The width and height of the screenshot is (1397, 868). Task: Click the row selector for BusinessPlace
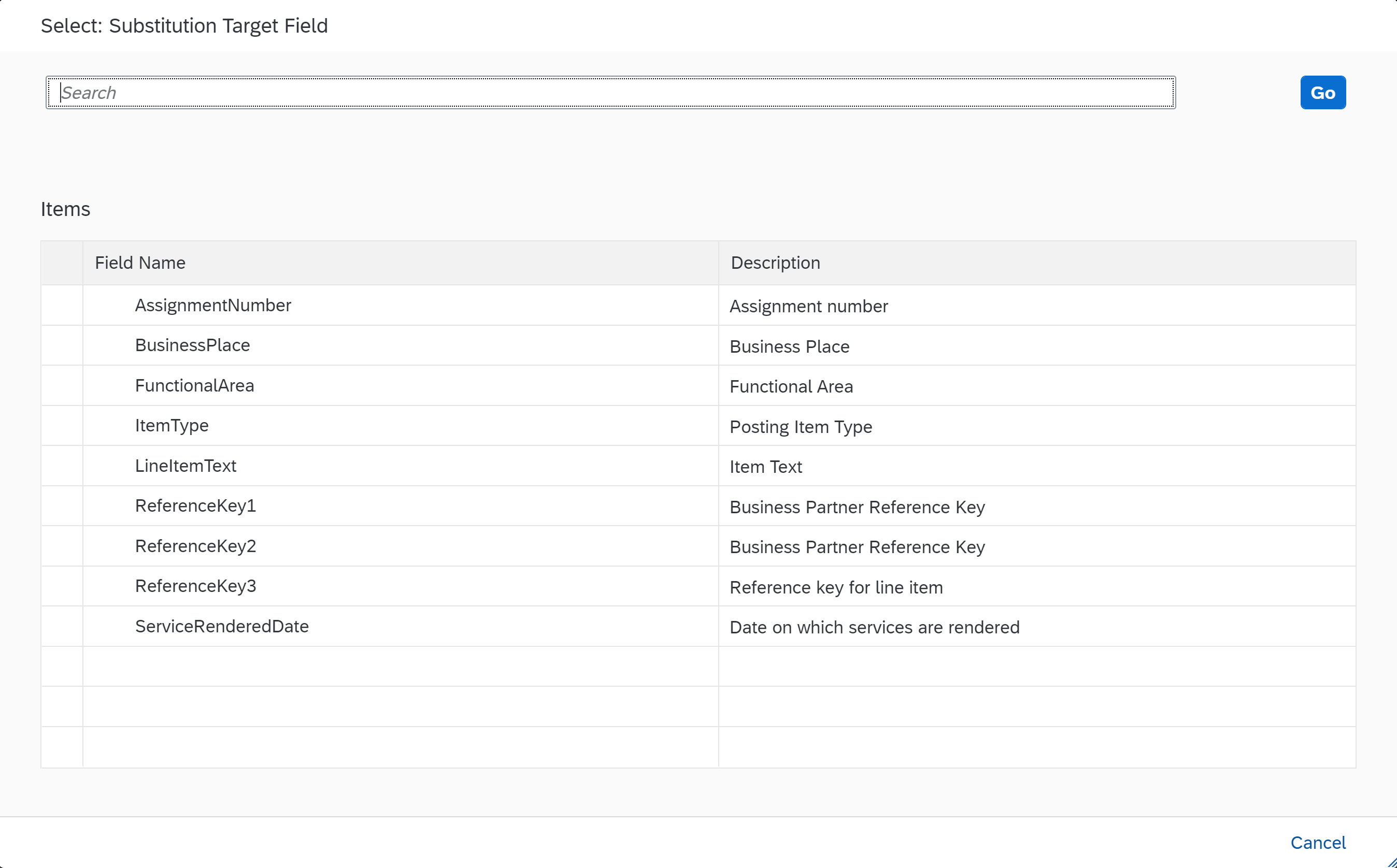point(62,345)
